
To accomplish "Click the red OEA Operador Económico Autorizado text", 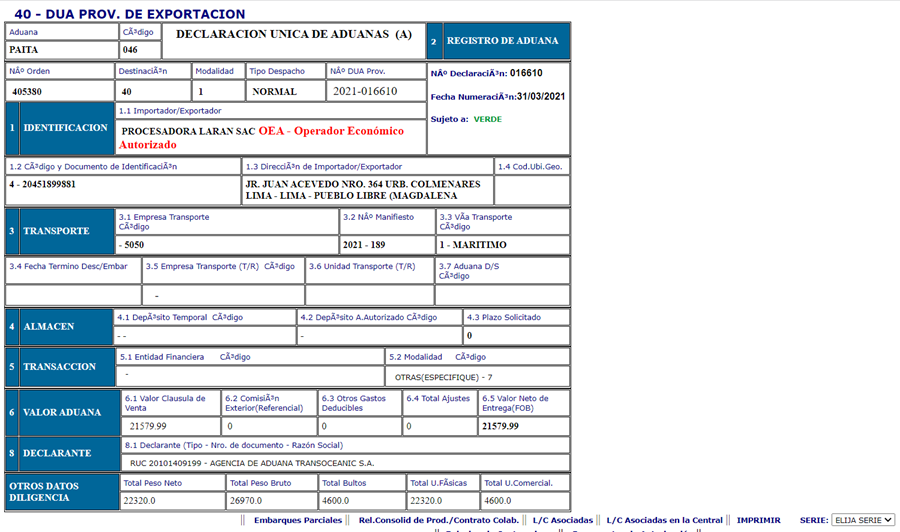I will [261, 138].
